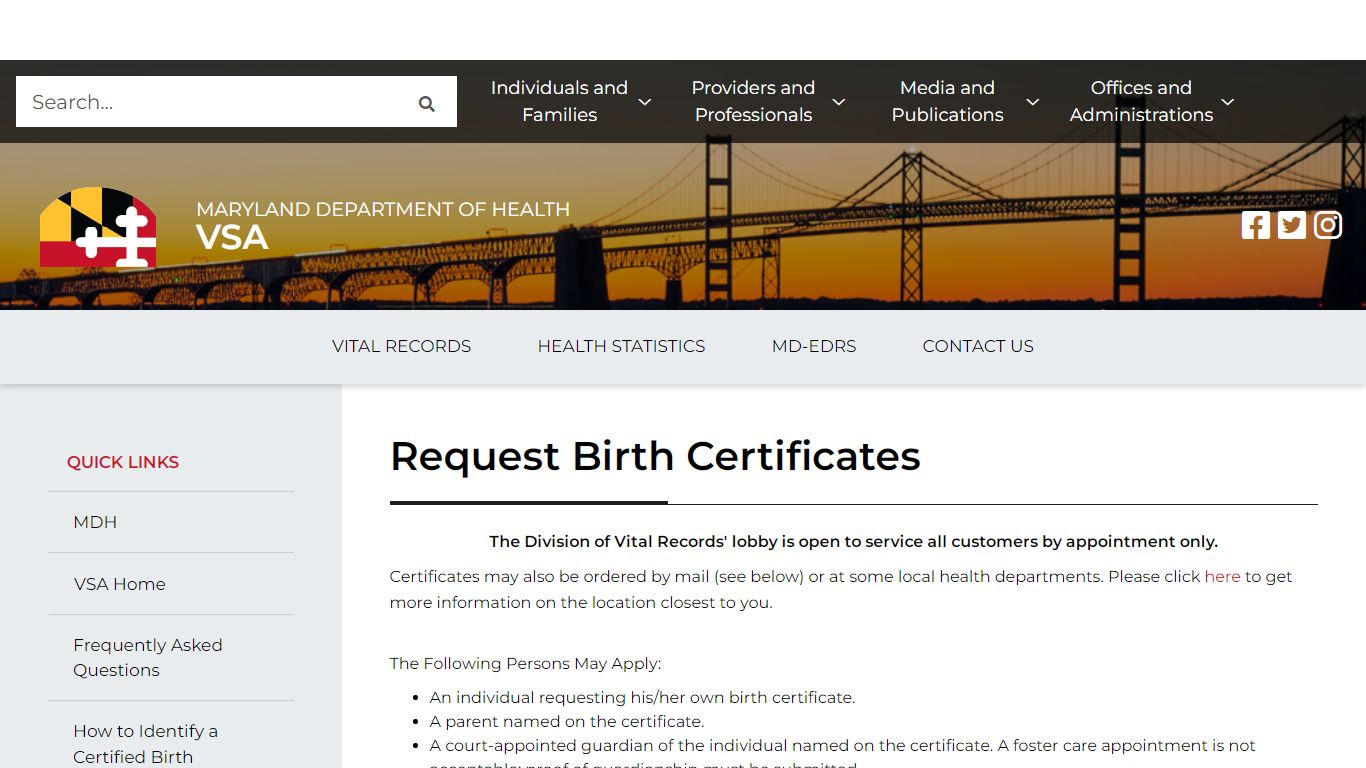This screenshot has width=1366, height=768.
Task: Open the Facebook page icon
Action: (x=1256, y=225)
